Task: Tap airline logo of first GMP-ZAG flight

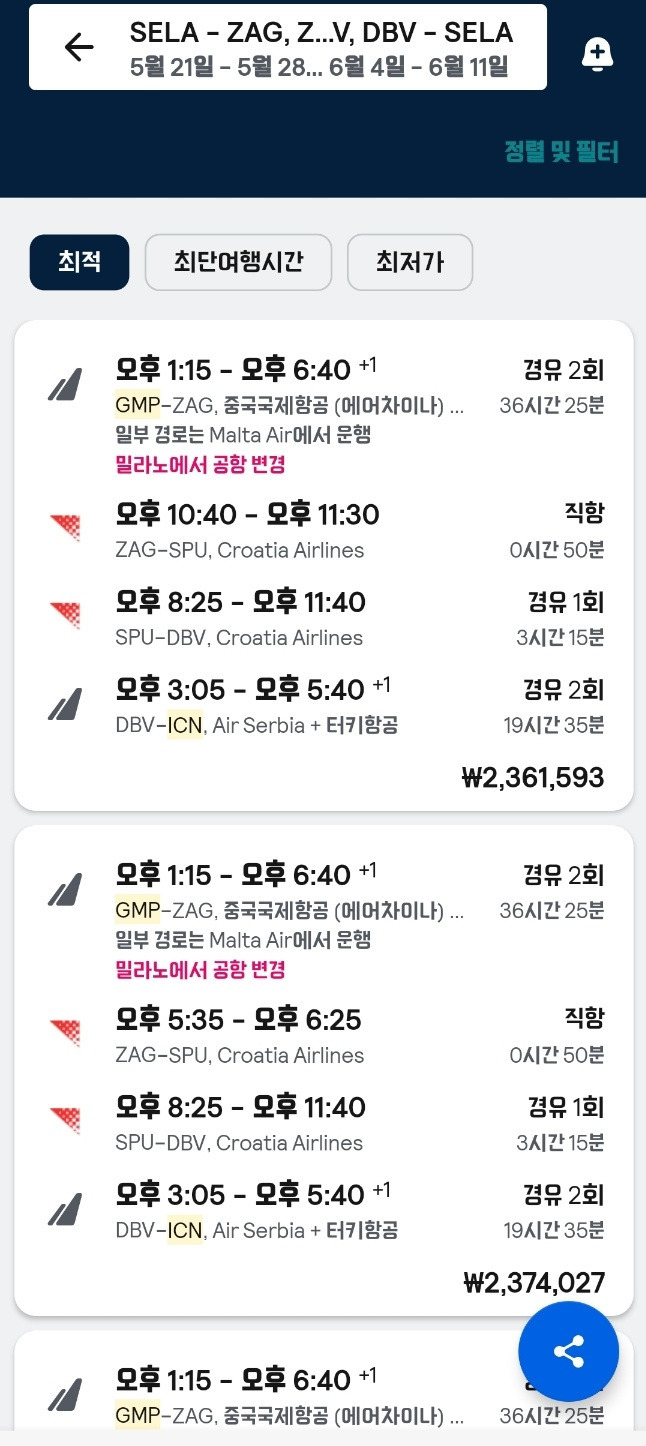Action: click(65, 385)
